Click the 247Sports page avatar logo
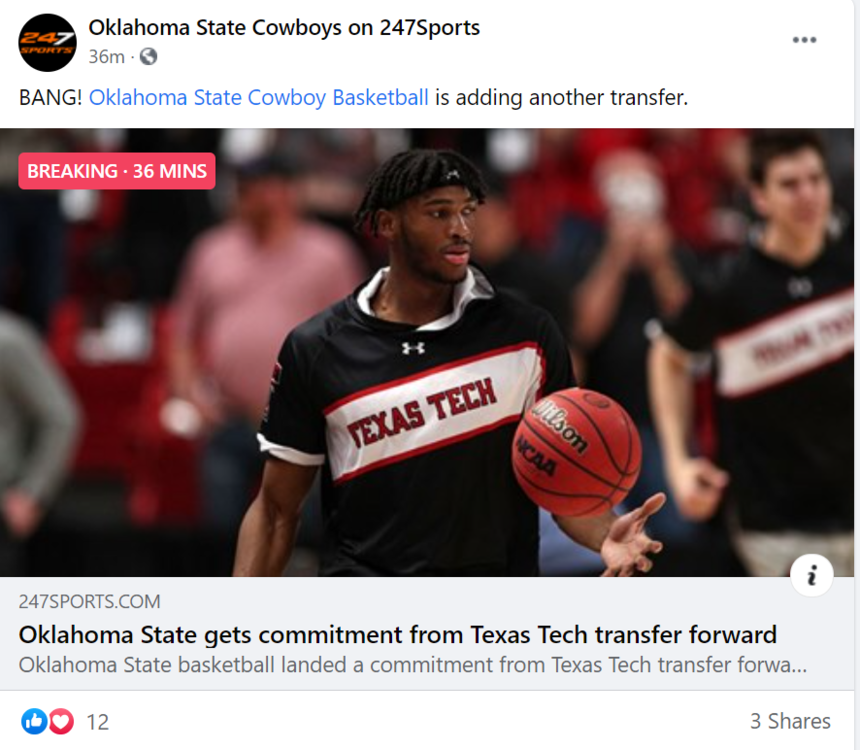This screenshot has width=860, height=750. click(x=47, y=43)
